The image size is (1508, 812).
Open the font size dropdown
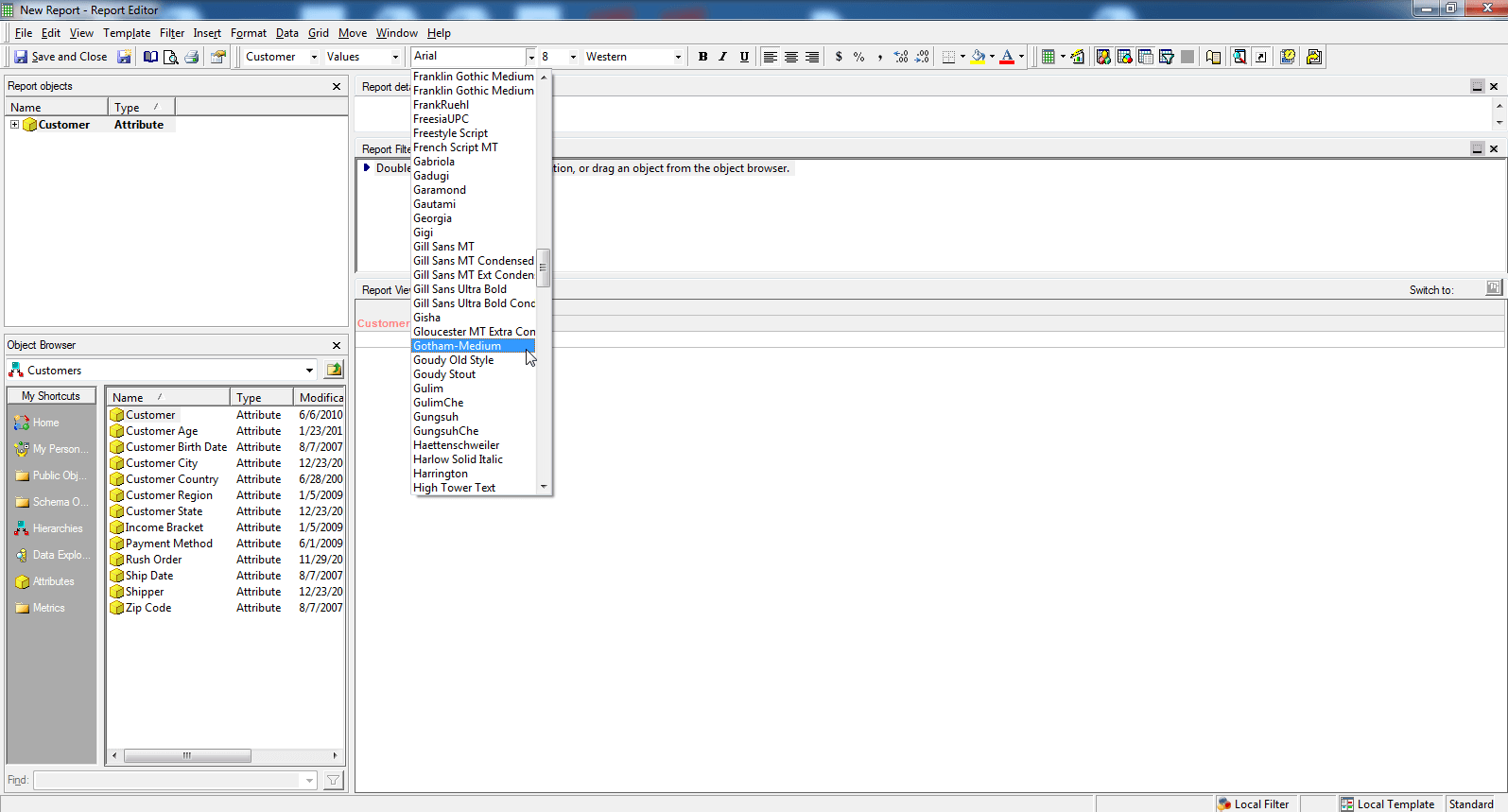pyautogui.click(x=573, y=57)
